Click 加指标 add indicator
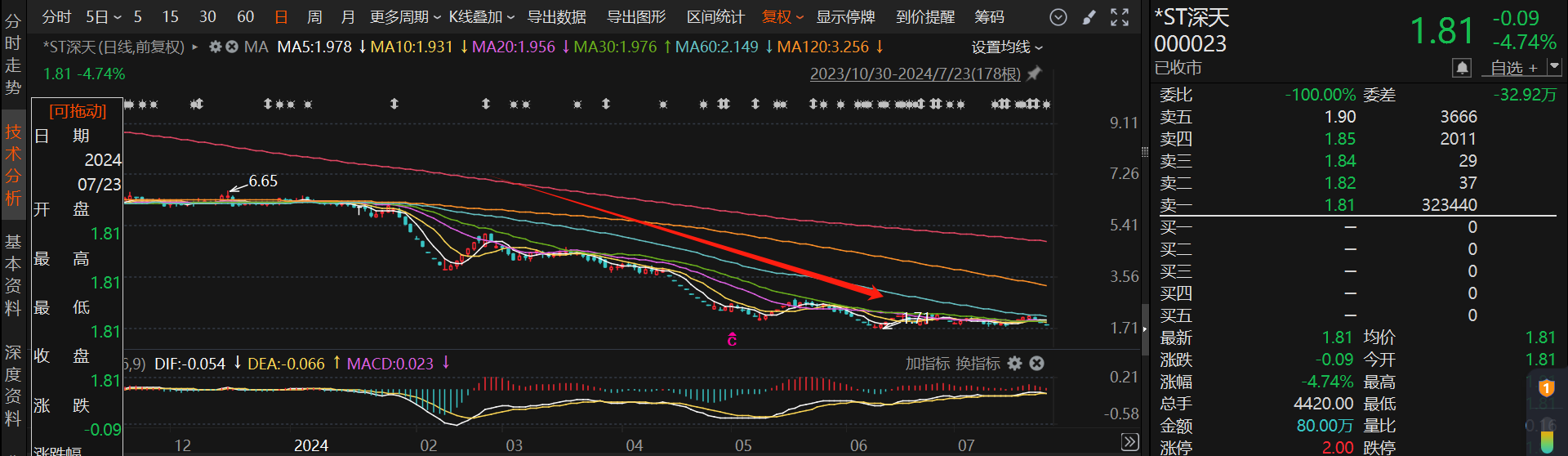Viewport: 1568px width, 456px height. point(927,364)
